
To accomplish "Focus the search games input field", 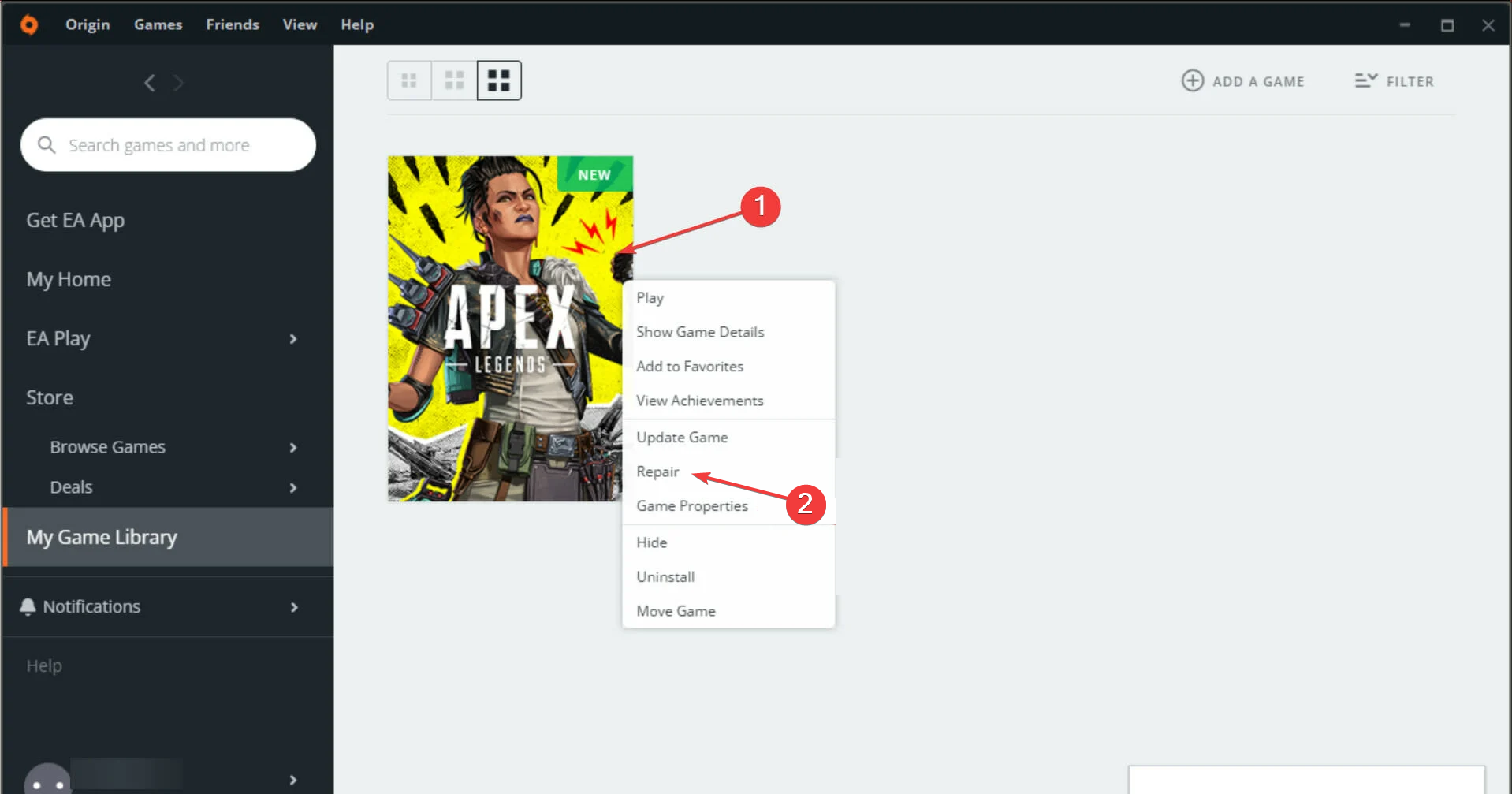I will 168,145.
